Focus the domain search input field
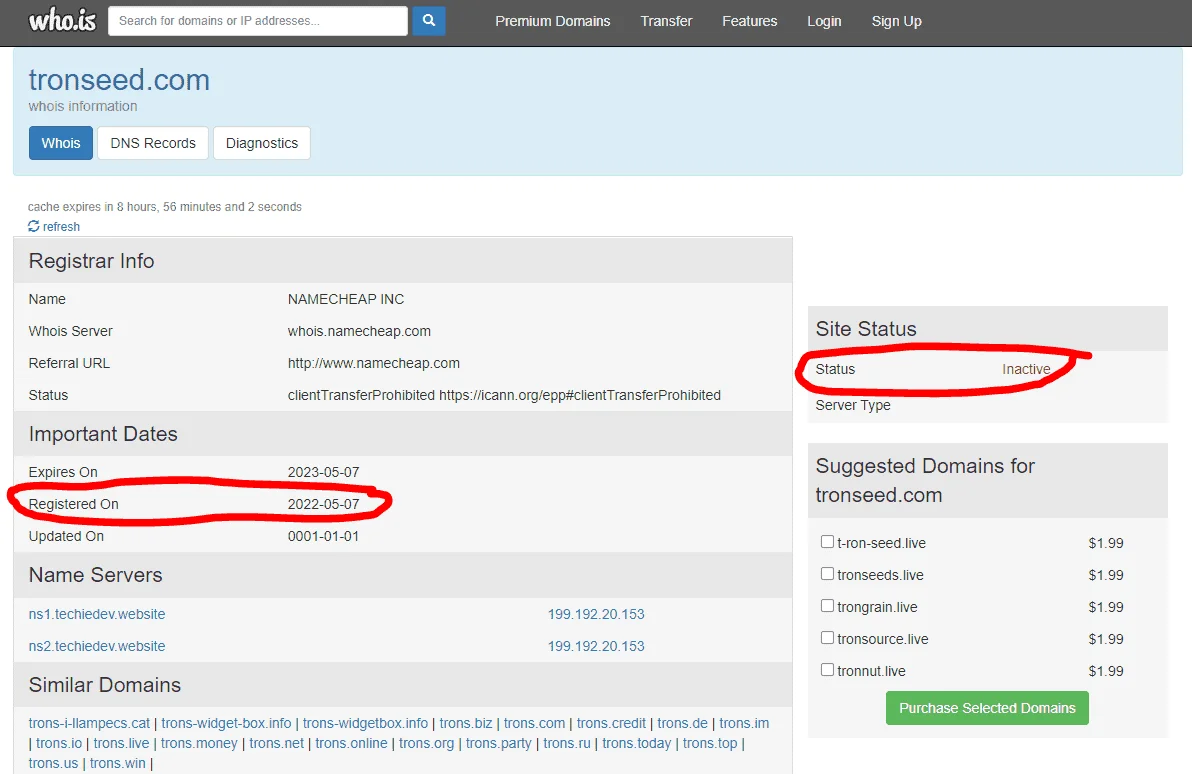This screenshot has height=774, width=1192. point(258,21)
